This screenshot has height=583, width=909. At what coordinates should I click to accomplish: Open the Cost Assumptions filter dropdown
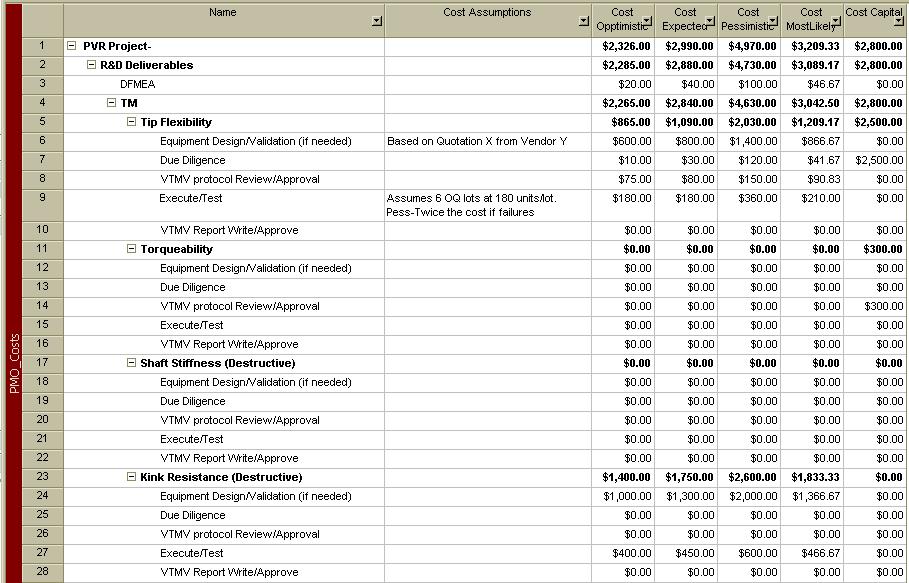(x=583, y=21)
